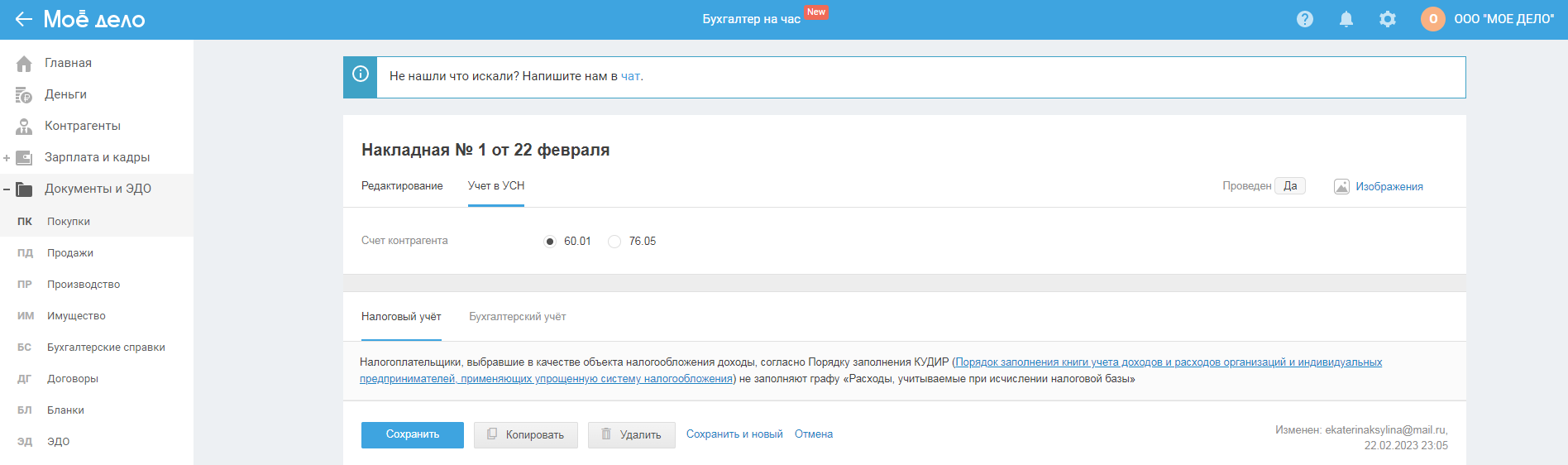The height and width of the screenshot is (465, 1568).
Task: Expand Зарплата и кадры section
Action: pyautogui.click(x=7, y=158)
